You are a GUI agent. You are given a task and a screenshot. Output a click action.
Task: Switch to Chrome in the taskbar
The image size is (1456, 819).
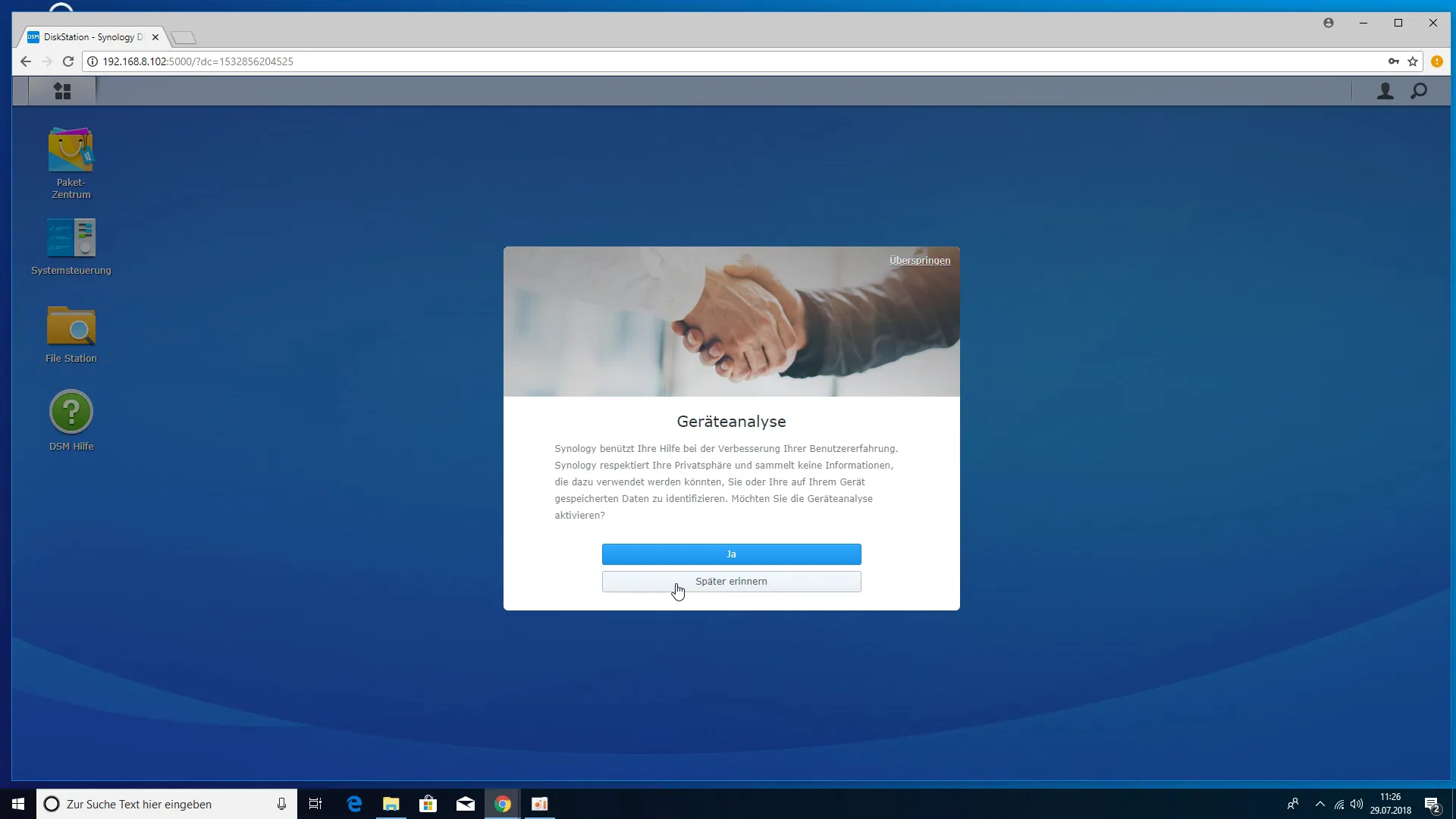pos(503,804)
